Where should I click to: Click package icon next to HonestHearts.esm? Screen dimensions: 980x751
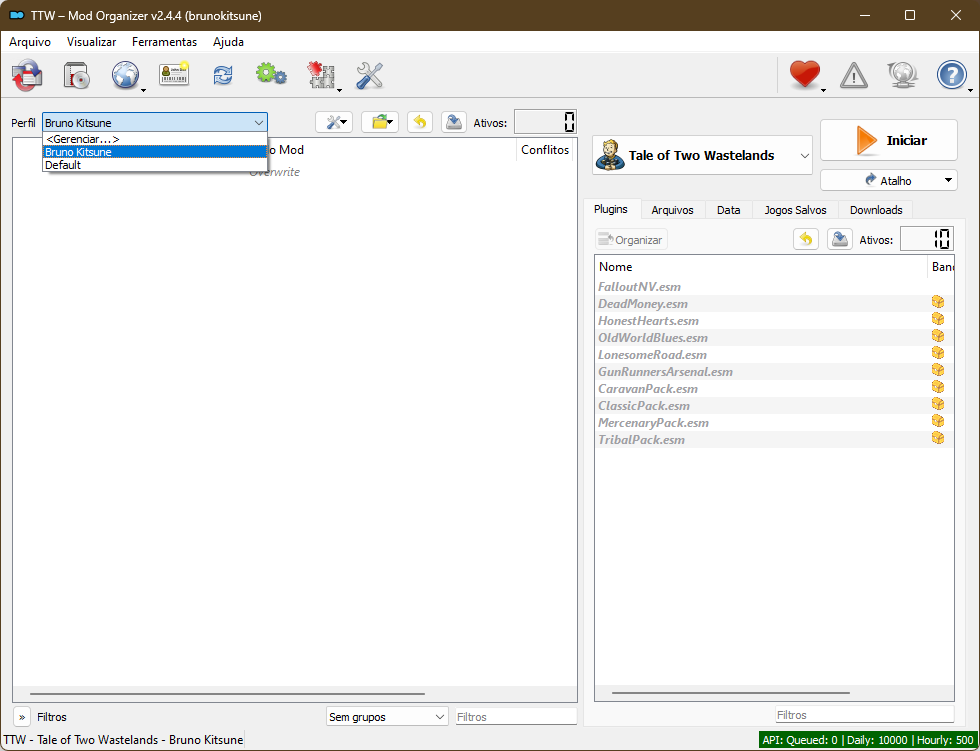click(938, 319)
